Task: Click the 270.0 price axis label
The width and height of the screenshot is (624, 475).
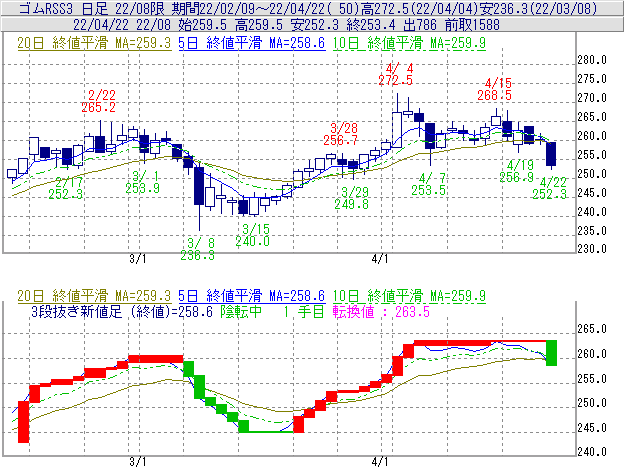Action: pos(592,98)
